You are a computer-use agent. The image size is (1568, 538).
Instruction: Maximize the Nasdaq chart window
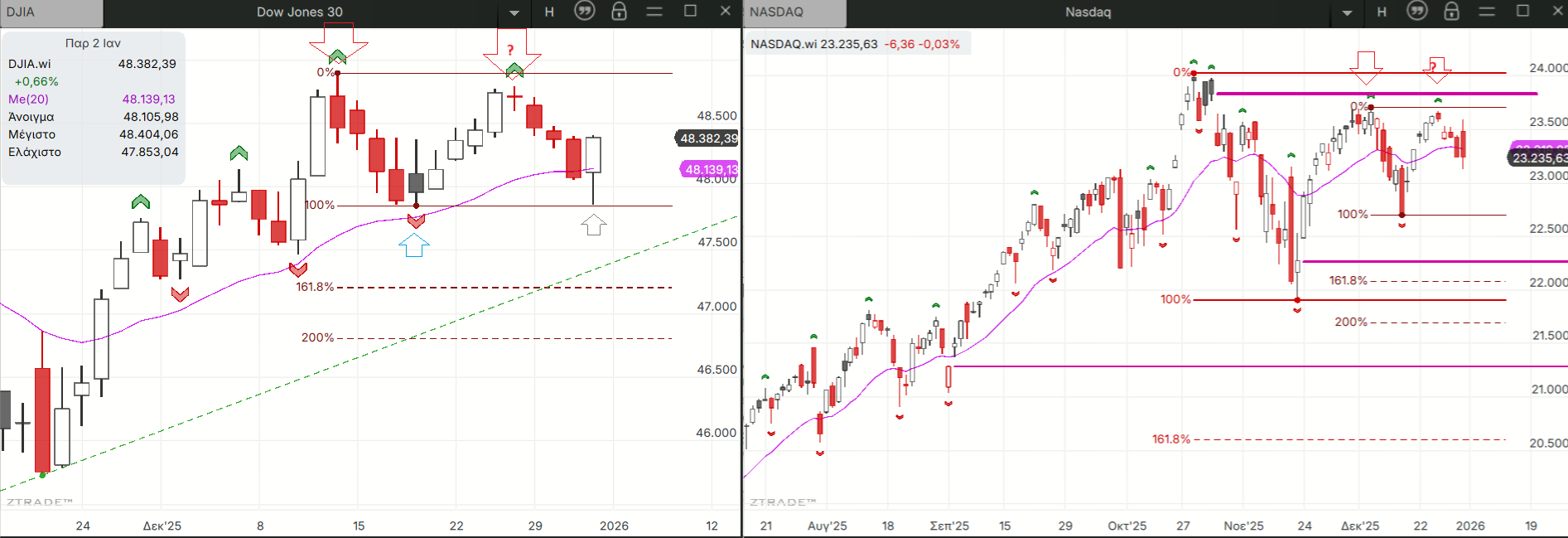tap(1522, 11)
